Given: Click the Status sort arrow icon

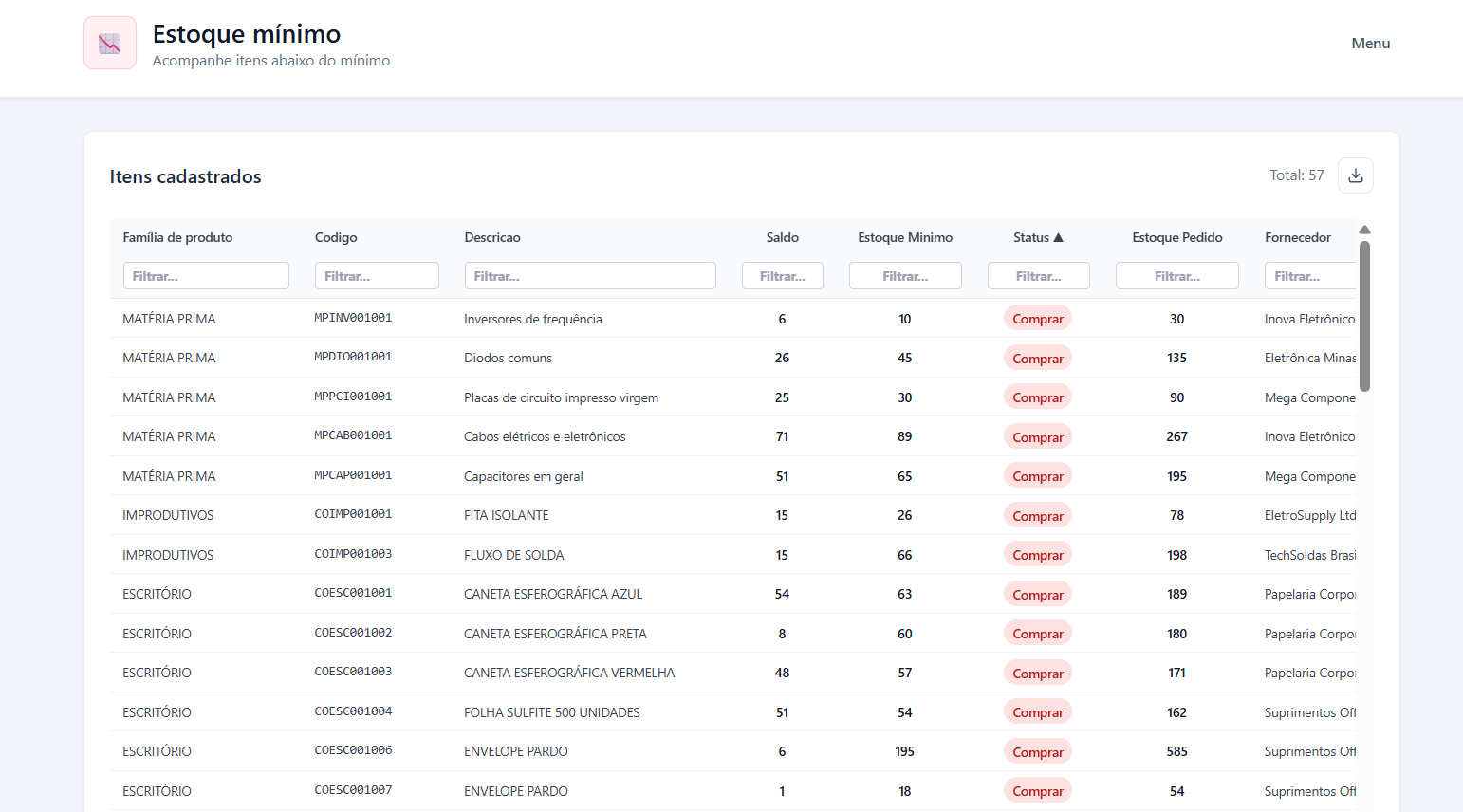Looking at the screenshot, I should 1058,237.
